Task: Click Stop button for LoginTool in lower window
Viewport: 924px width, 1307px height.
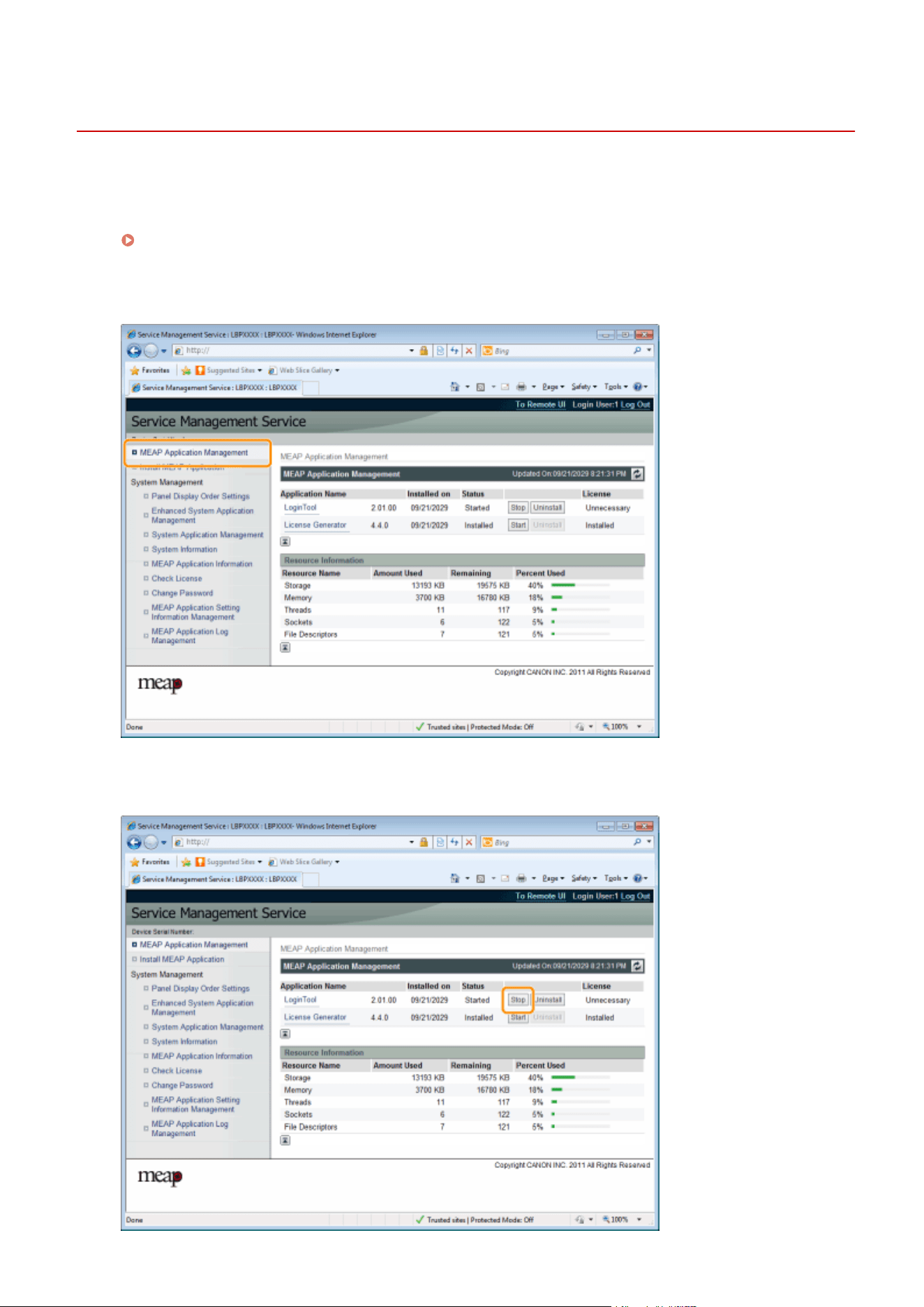Action: coord(518,1000)
